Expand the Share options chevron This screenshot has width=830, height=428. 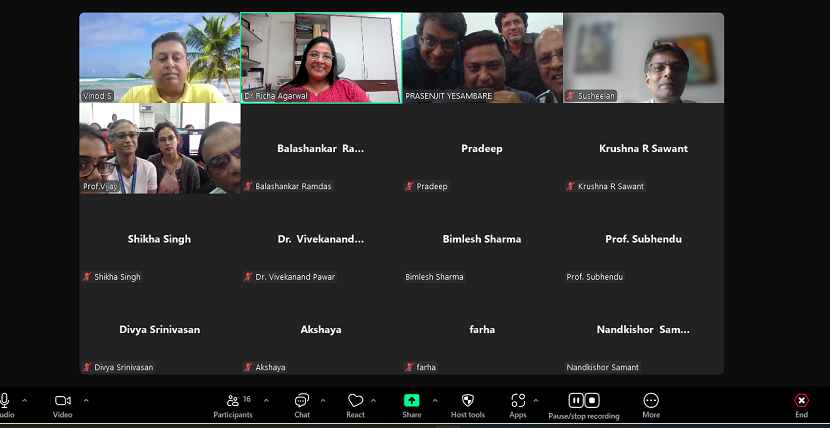click(x=434, y=400)
